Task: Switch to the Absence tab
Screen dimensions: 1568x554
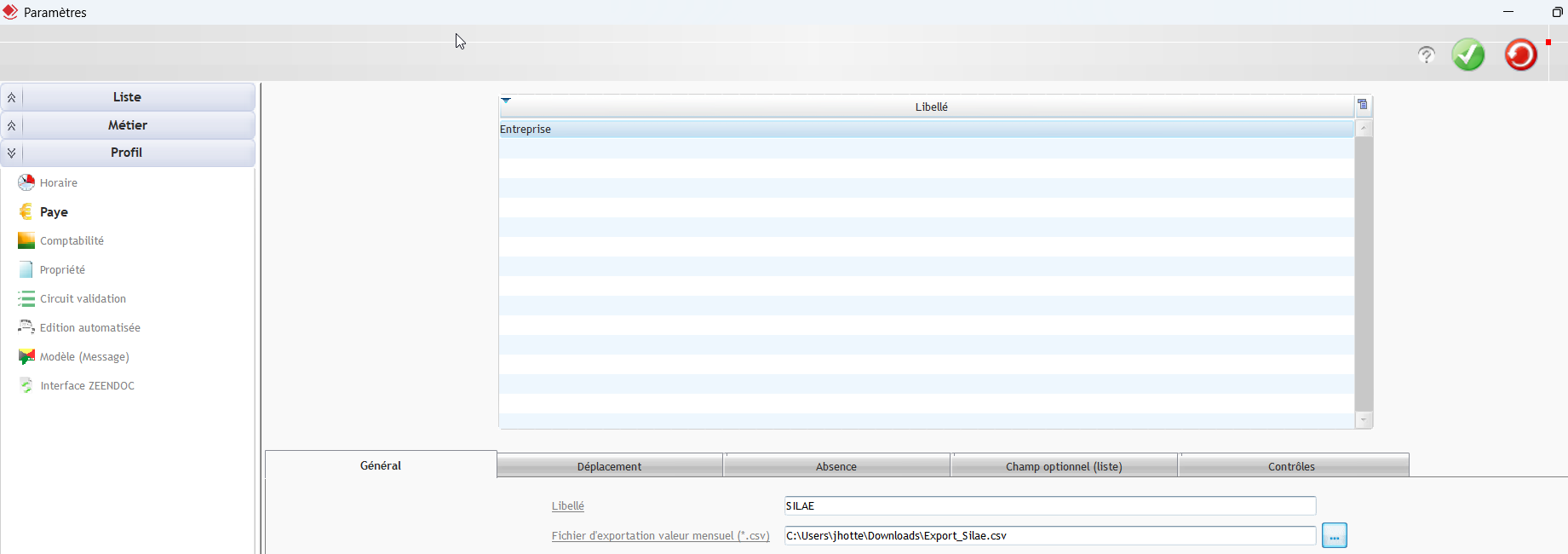Action: pos(836,466)
